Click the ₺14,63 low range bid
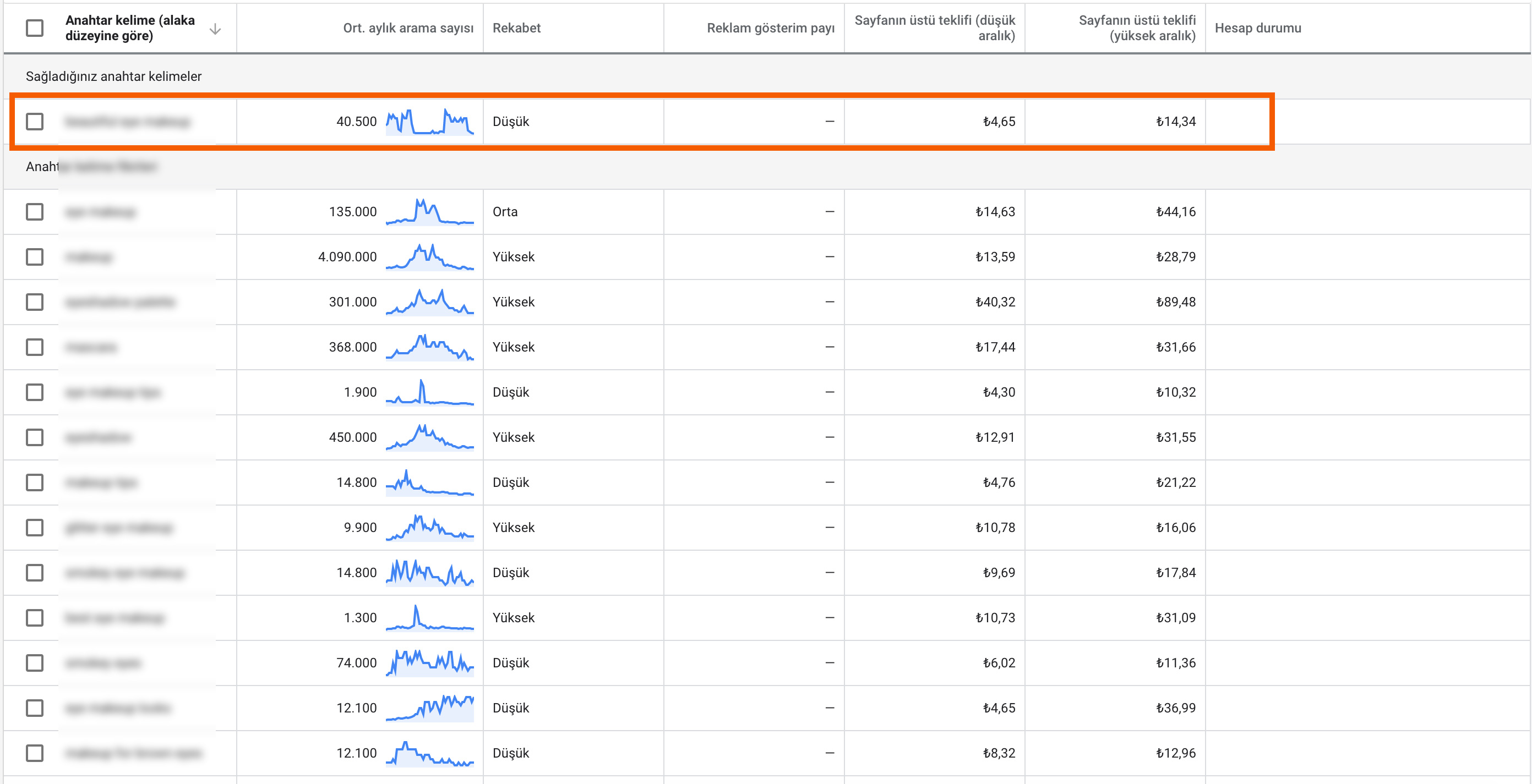Image resolution: width=1532 pixels, height=784 pixels. (x=995, y=212)
